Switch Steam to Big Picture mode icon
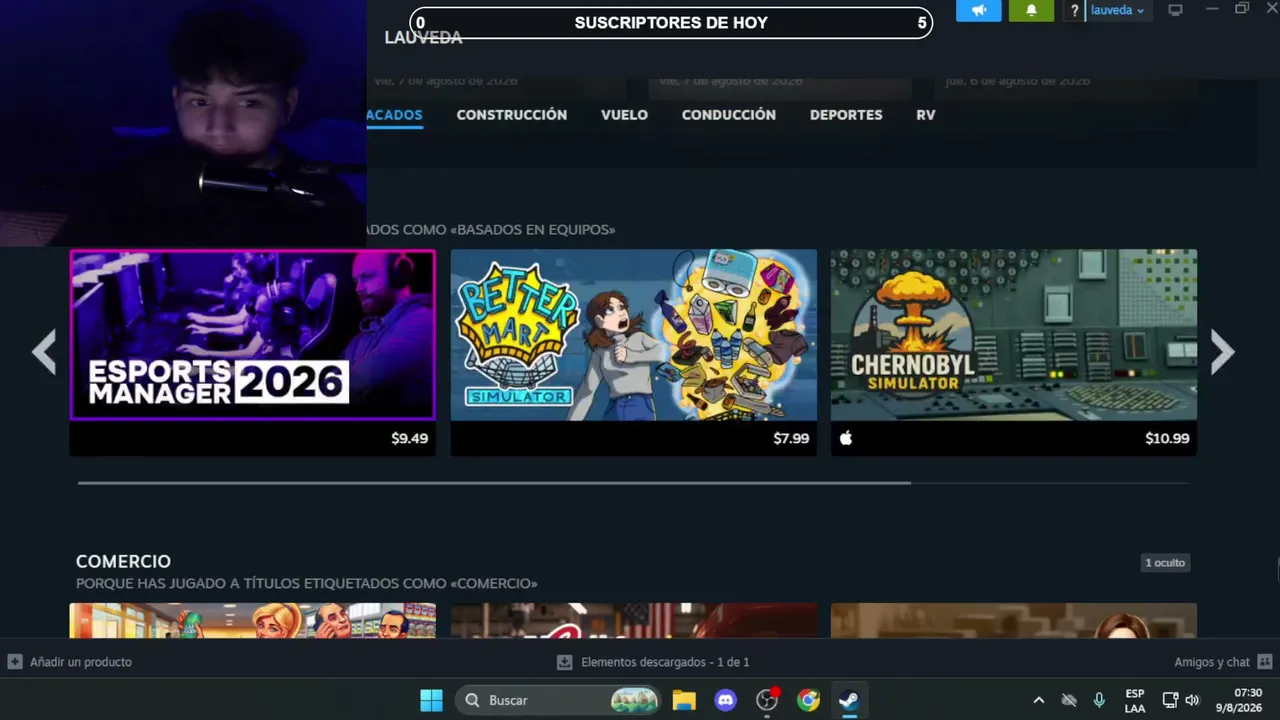 click(x=1176, y=10)
